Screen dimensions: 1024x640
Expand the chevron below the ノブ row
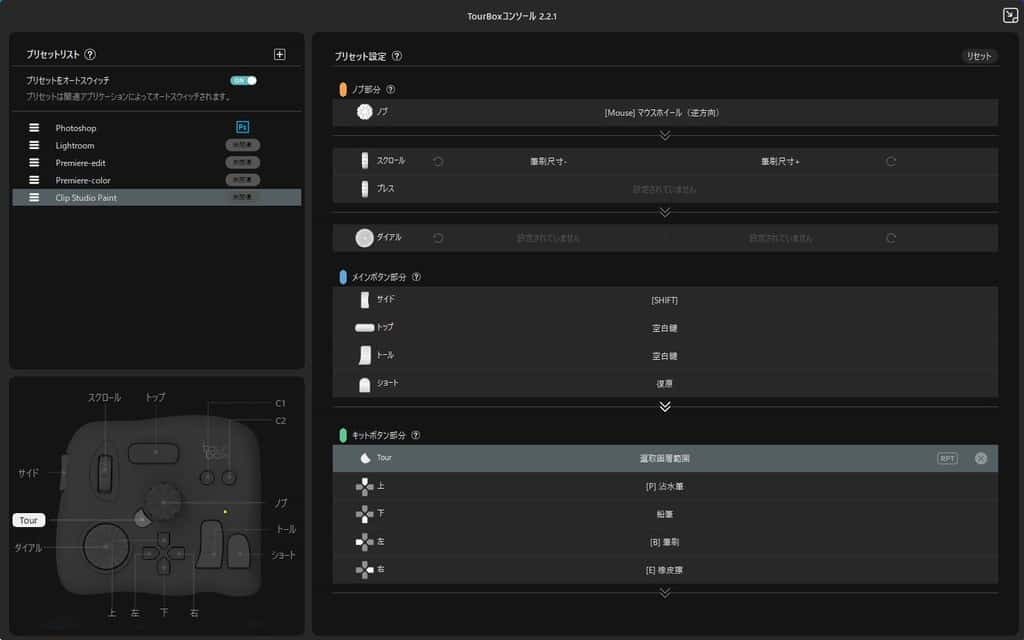pos(665,134)
